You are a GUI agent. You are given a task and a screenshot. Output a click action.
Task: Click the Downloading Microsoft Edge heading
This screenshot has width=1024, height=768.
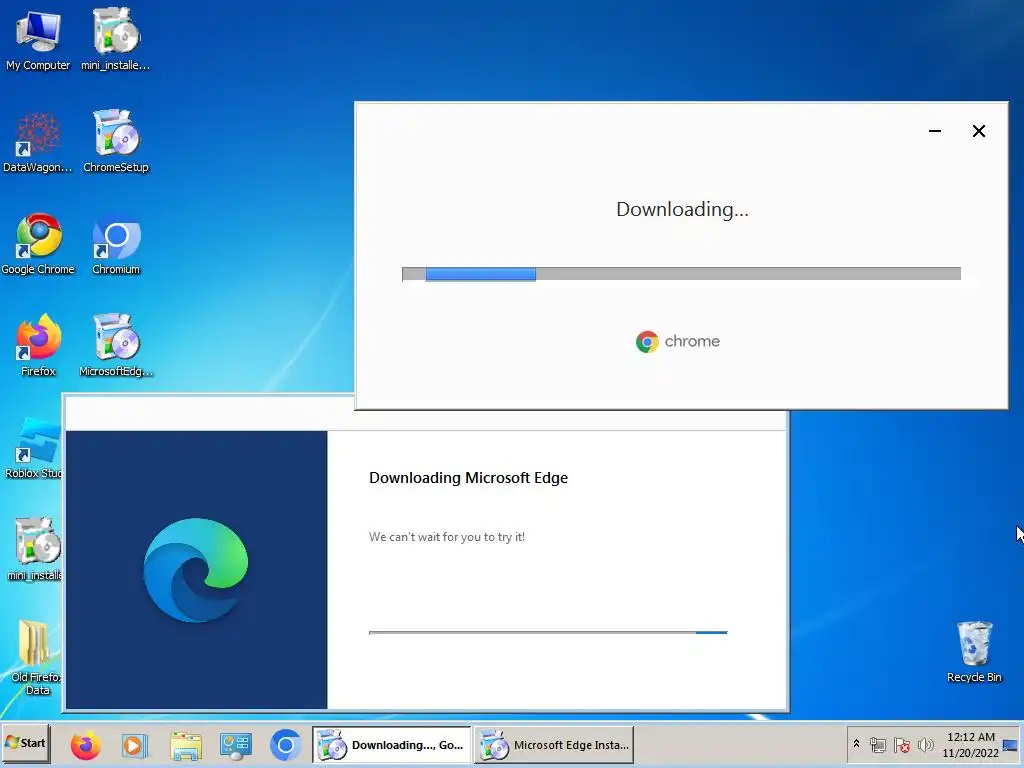(x=468, y=478)
